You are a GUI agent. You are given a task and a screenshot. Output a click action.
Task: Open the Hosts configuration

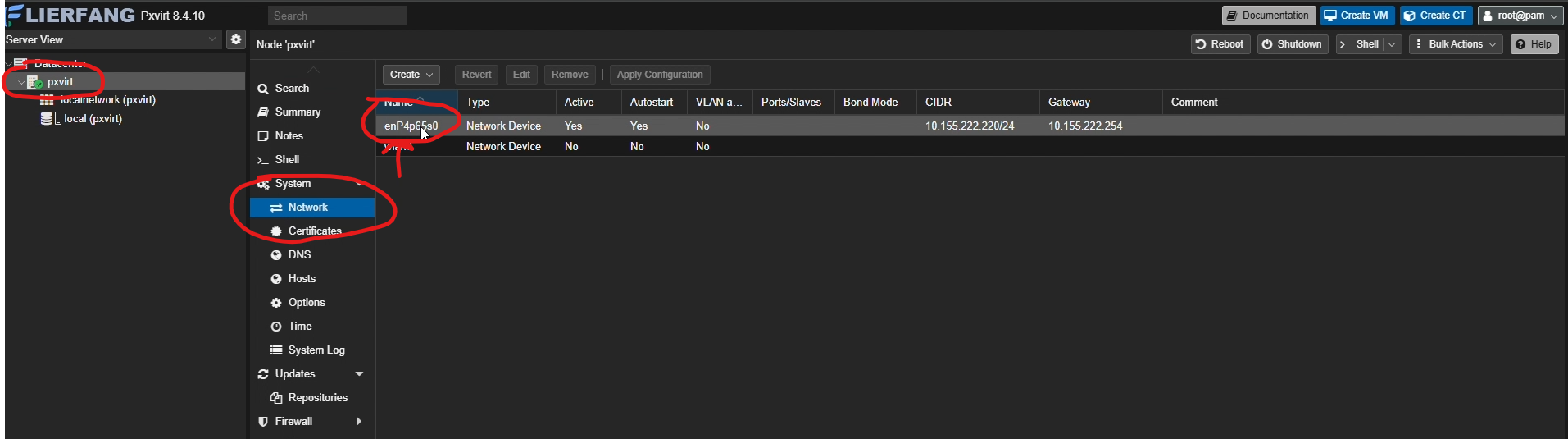click(x=302, y=279)
